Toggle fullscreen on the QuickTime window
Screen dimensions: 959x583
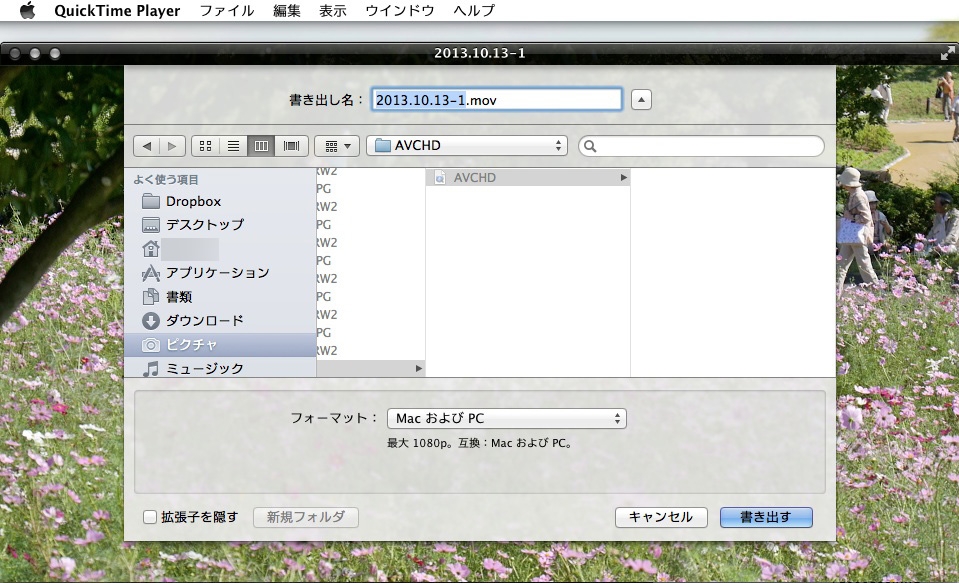tap(947, 54)
